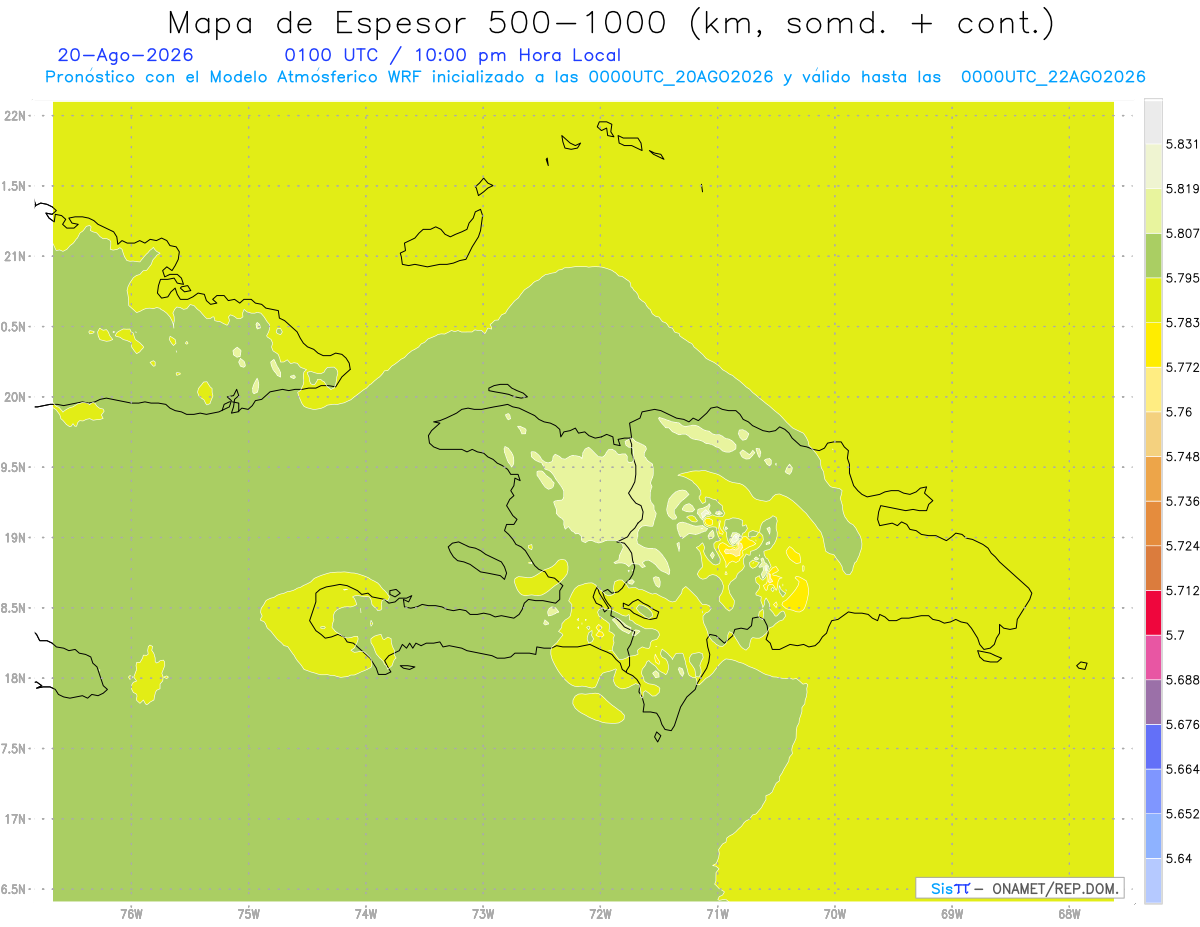Click the longitude label "72W"
The image size is (1200, 927).
600,913
